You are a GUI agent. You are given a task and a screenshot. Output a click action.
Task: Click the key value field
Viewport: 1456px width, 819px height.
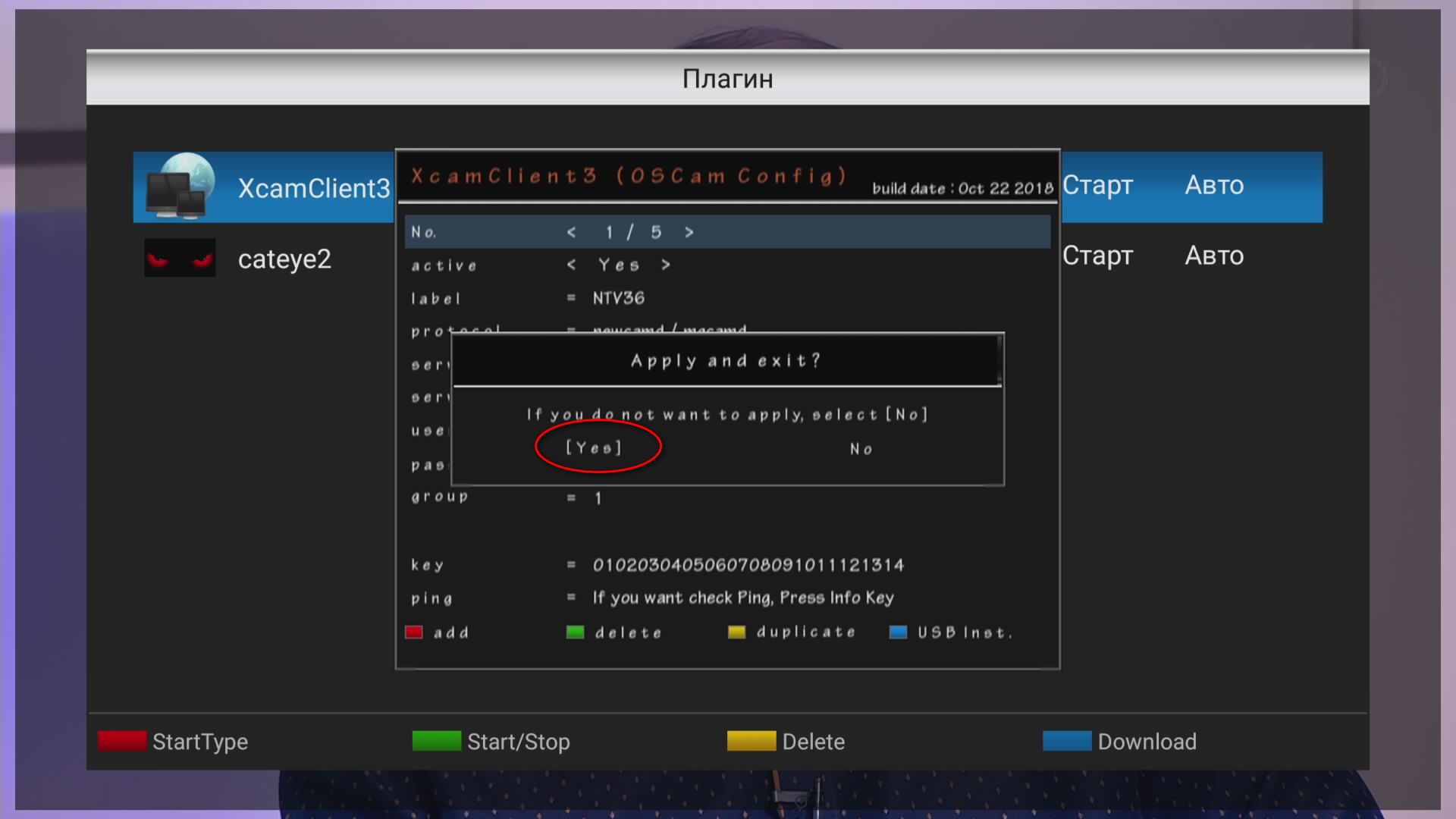tap(748, 565)
